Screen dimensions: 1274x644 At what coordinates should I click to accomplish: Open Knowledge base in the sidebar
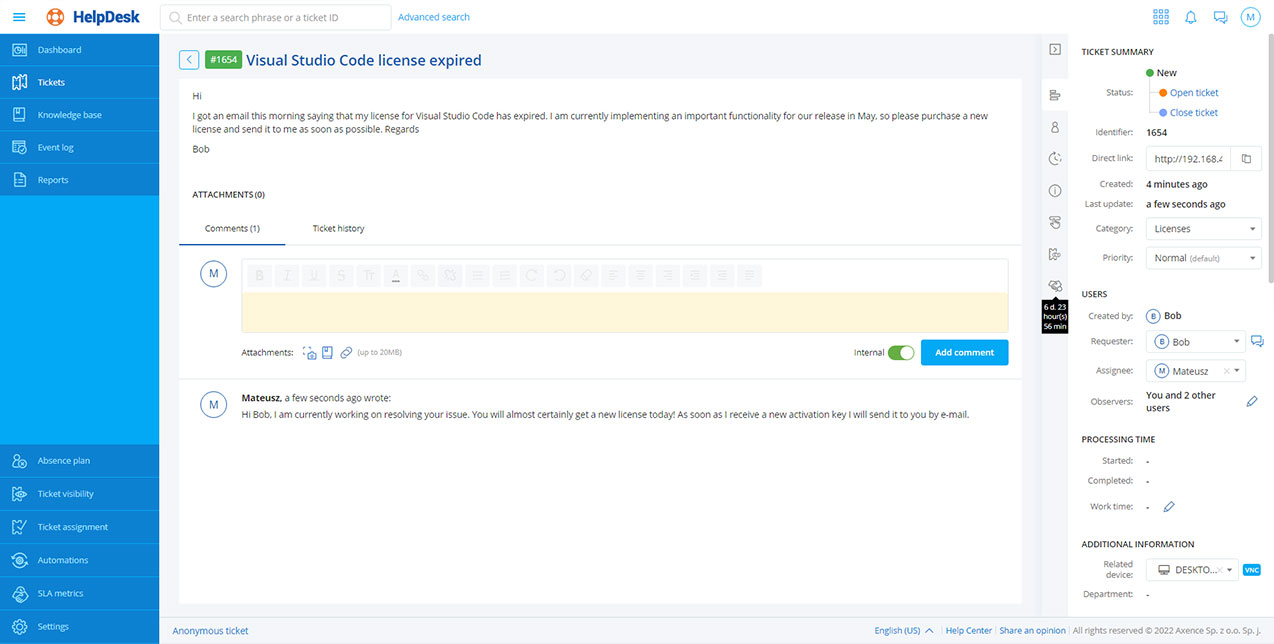(80, 115)
